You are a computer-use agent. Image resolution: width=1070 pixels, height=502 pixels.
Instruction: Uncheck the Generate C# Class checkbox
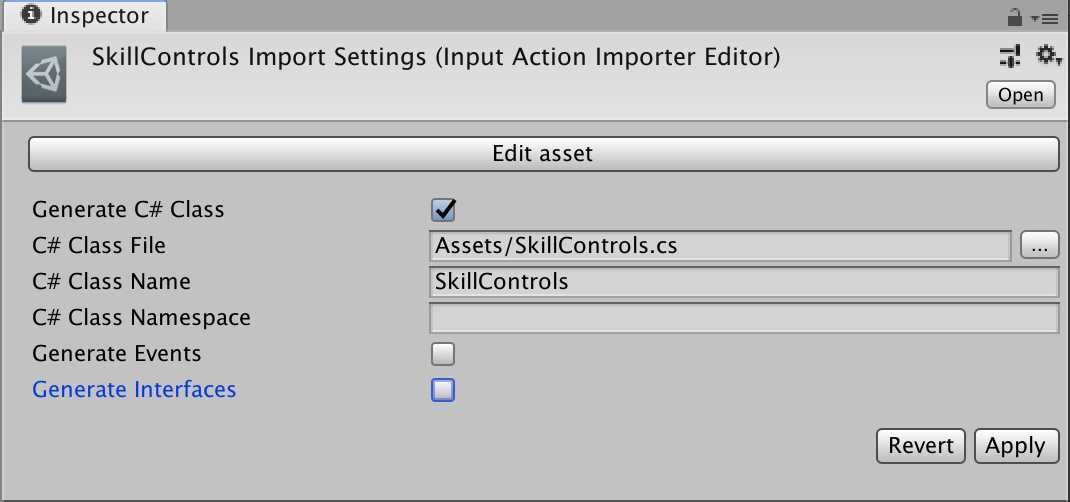pyautogui.click(x=443, y=209)
